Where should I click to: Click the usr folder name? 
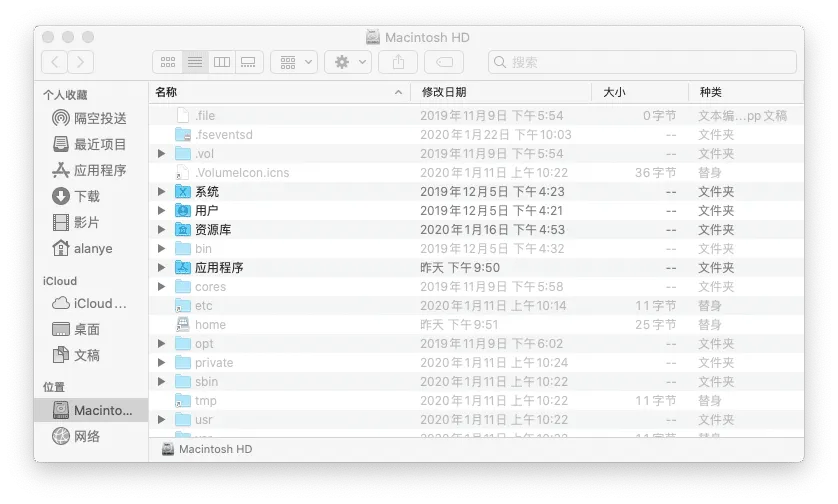203,420
